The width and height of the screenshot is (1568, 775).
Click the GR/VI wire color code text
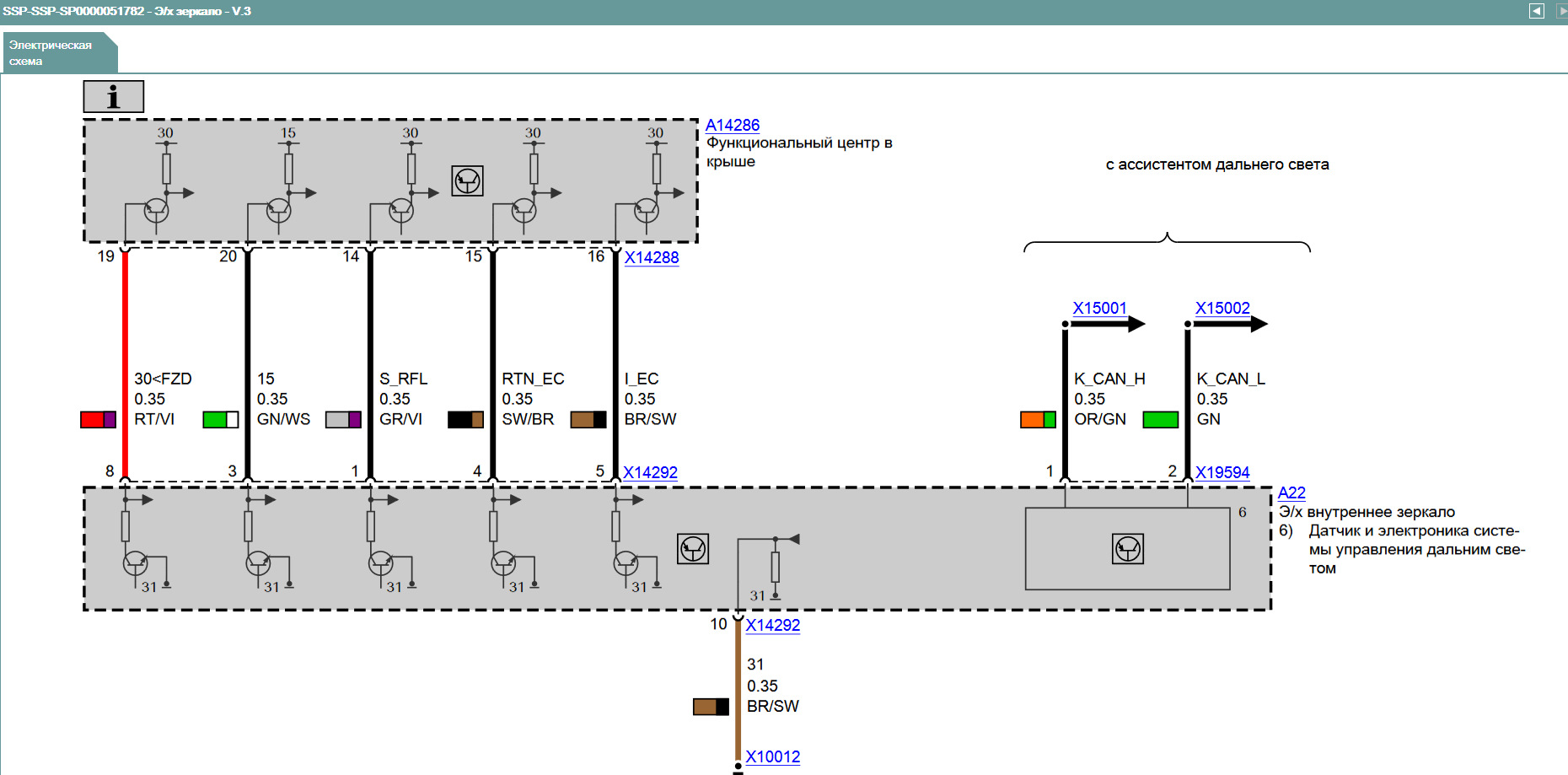coord(400,419)
